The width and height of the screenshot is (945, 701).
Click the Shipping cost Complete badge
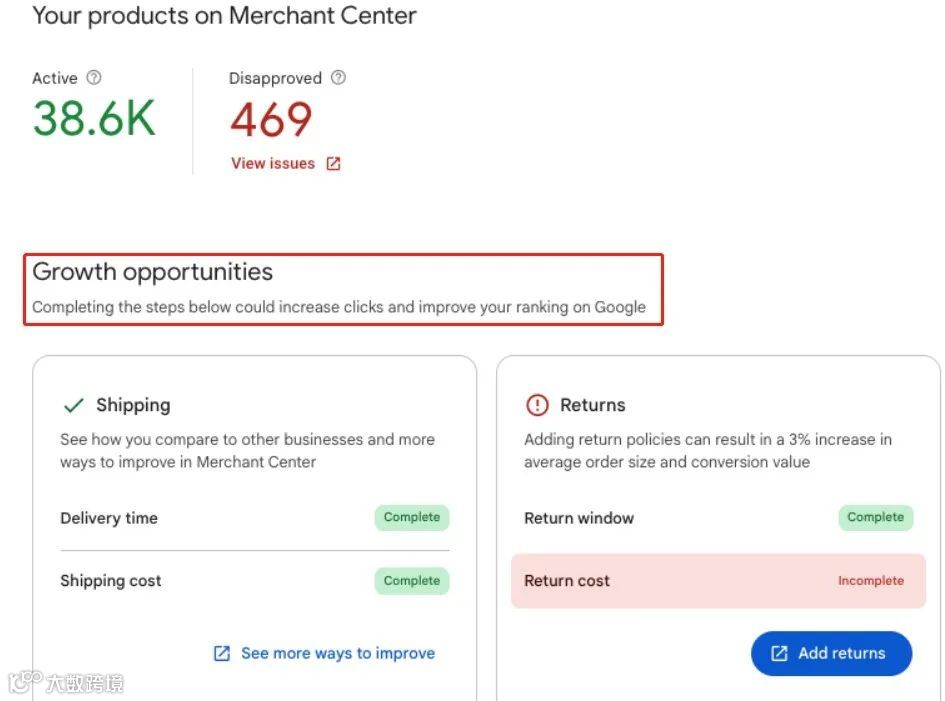pos(412,580)
